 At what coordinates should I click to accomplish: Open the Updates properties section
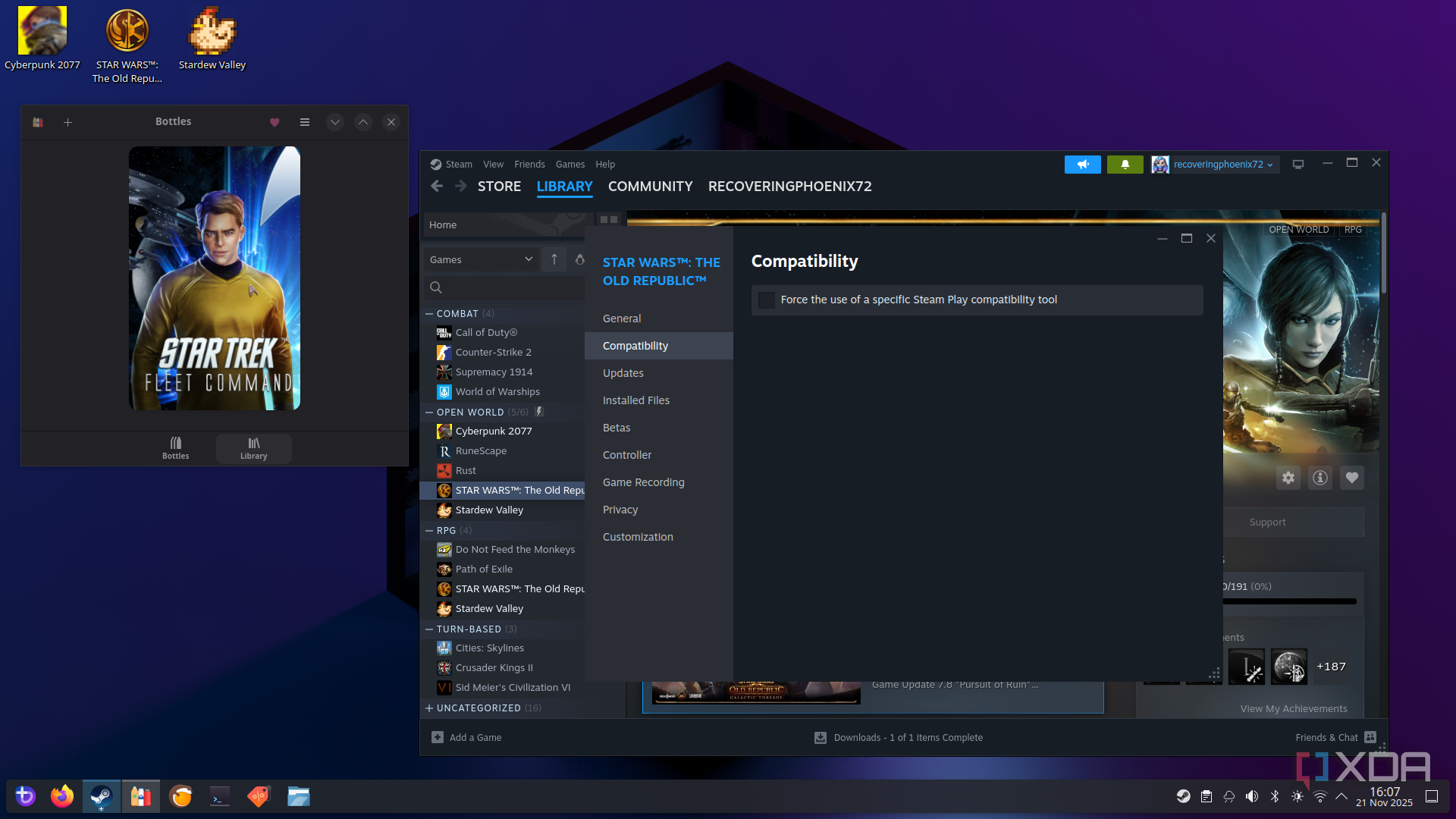[658, 373]
